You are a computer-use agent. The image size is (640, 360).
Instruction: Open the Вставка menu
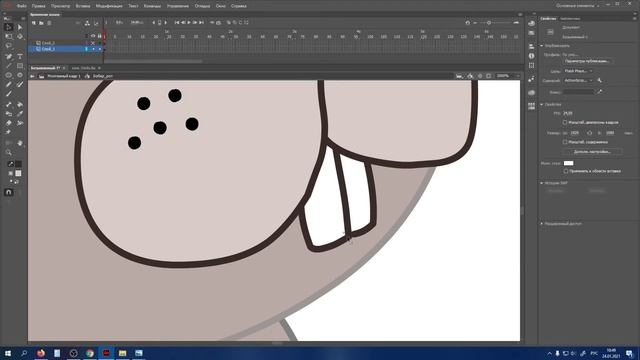click(x=83, y=6)
